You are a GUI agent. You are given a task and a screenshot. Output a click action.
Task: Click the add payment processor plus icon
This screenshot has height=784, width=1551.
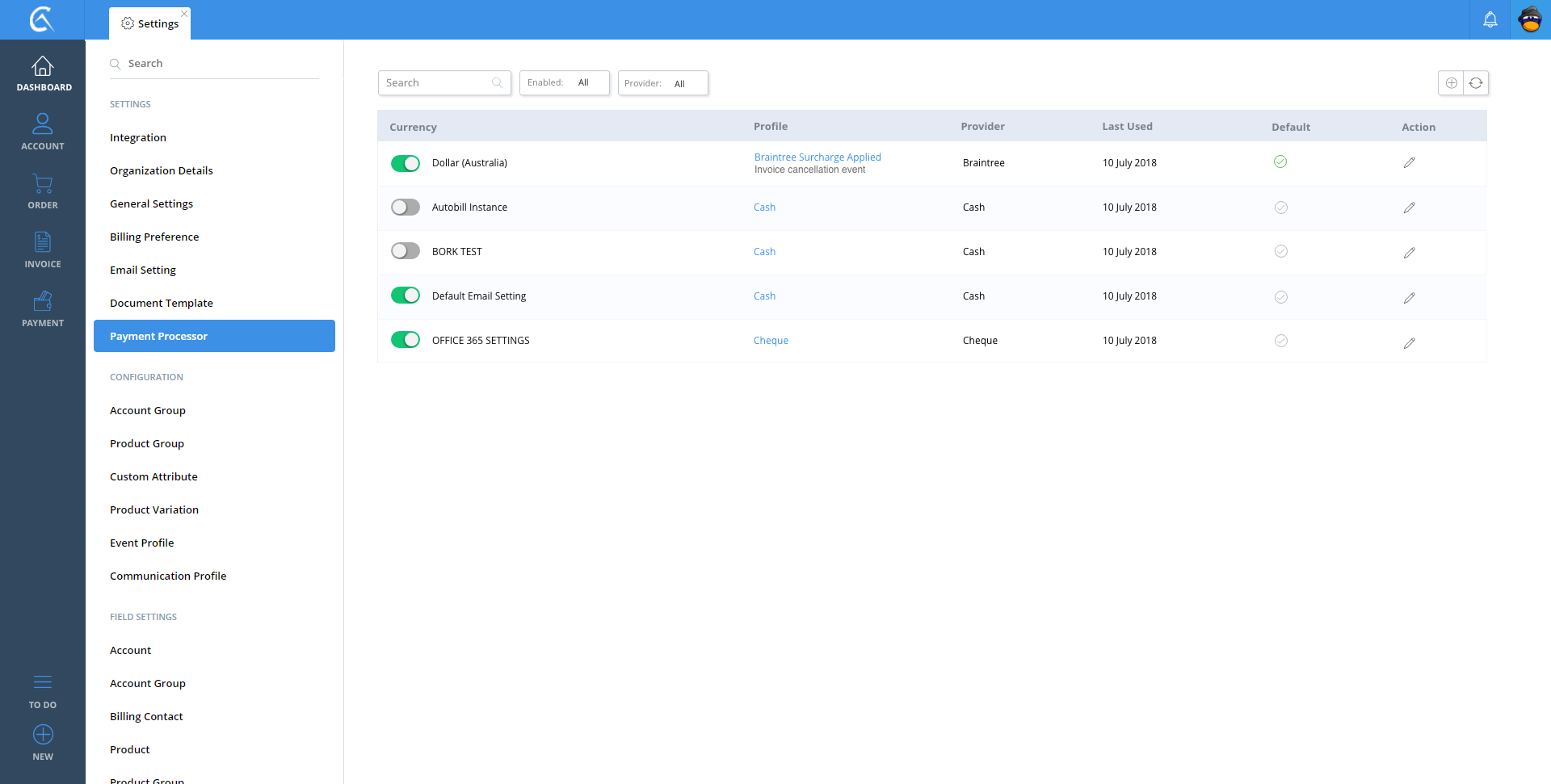[1451, 83]
